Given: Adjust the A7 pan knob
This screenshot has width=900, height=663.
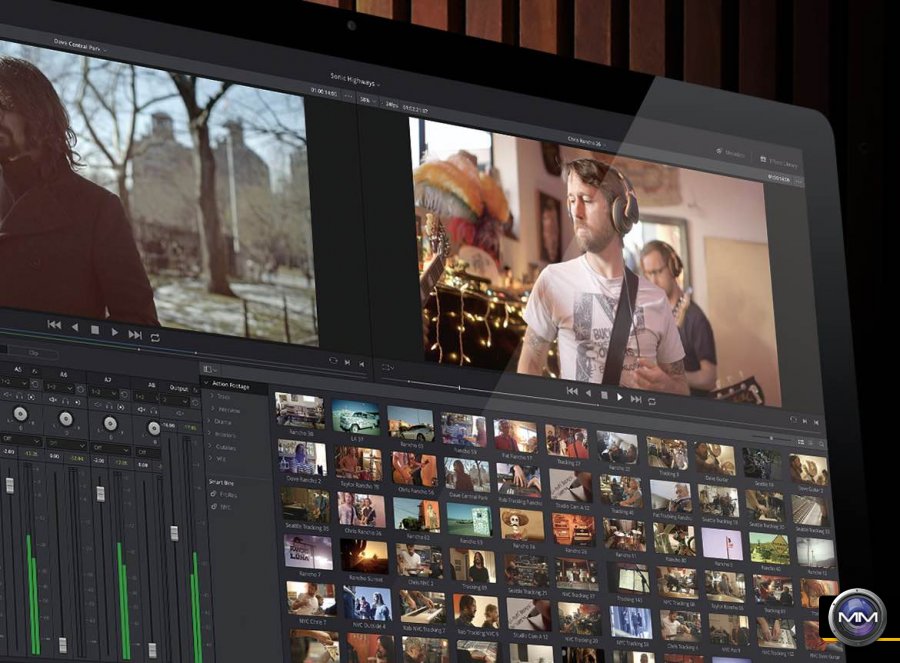Looking at the screenshot, I should click(110, 424).
